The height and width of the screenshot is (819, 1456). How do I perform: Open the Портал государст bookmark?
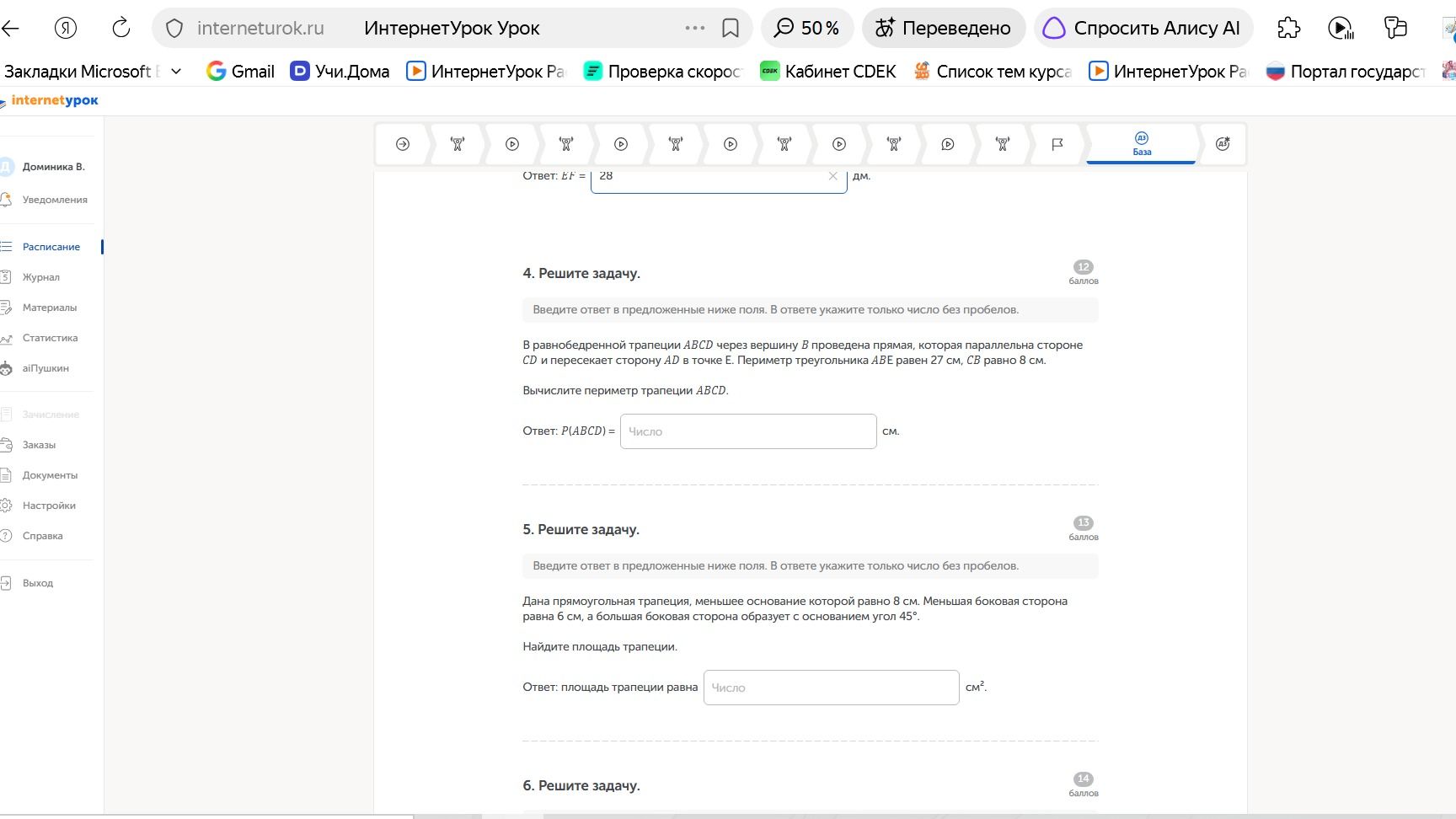tap(1346, 72)
